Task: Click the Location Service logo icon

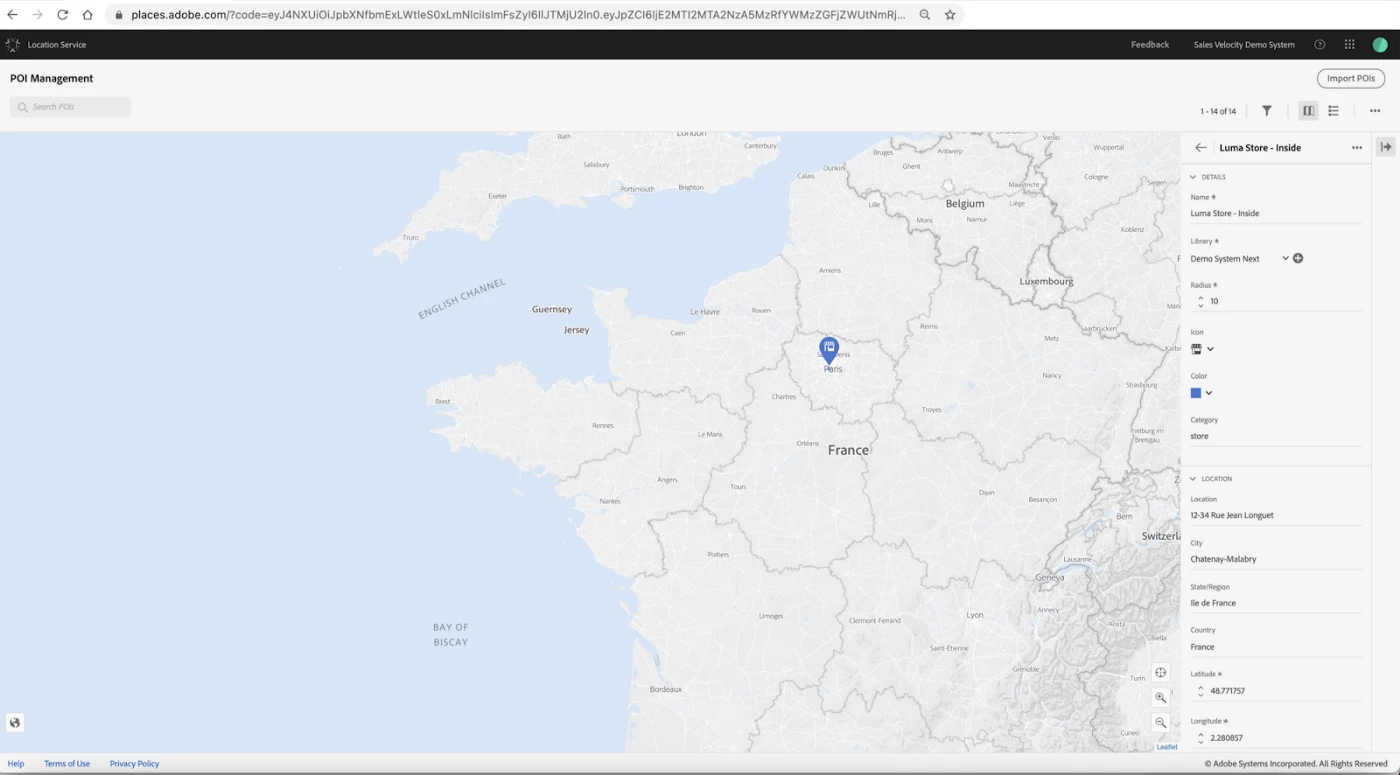Action: (13, 45)
